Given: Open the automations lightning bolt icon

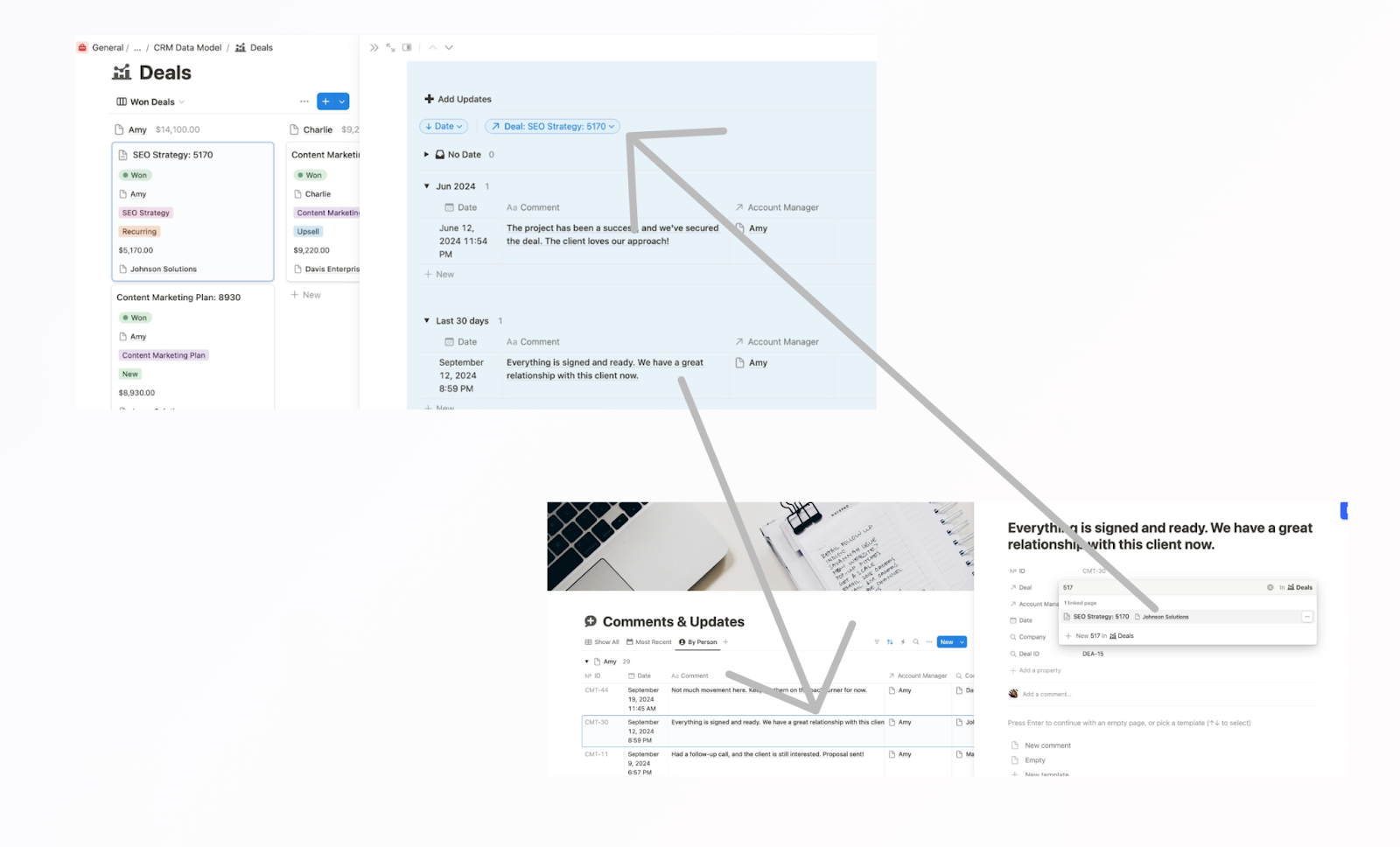Looking at the screenshot, I should (903, 642).
